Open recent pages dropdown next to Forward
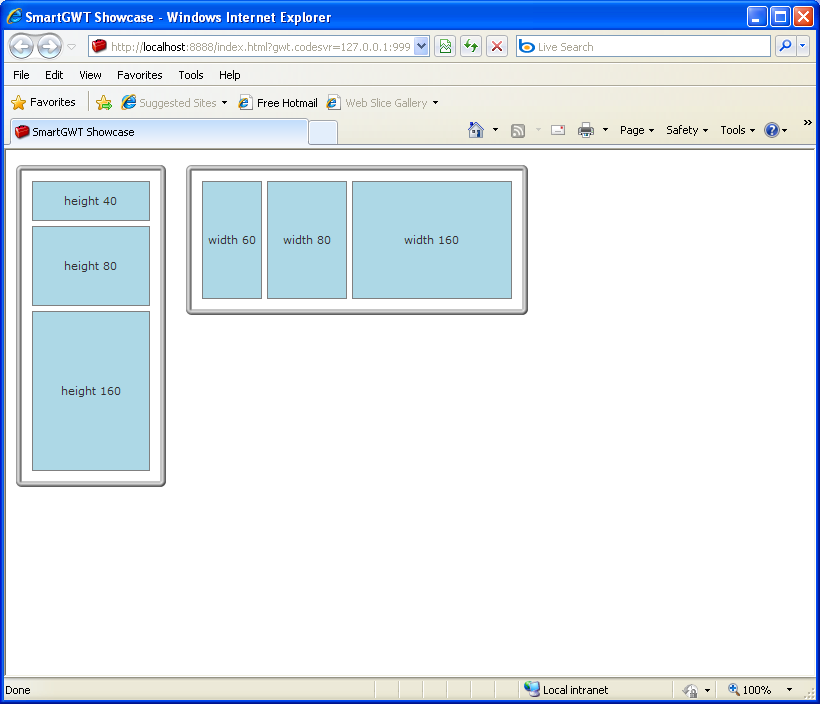 click(72, 47)
